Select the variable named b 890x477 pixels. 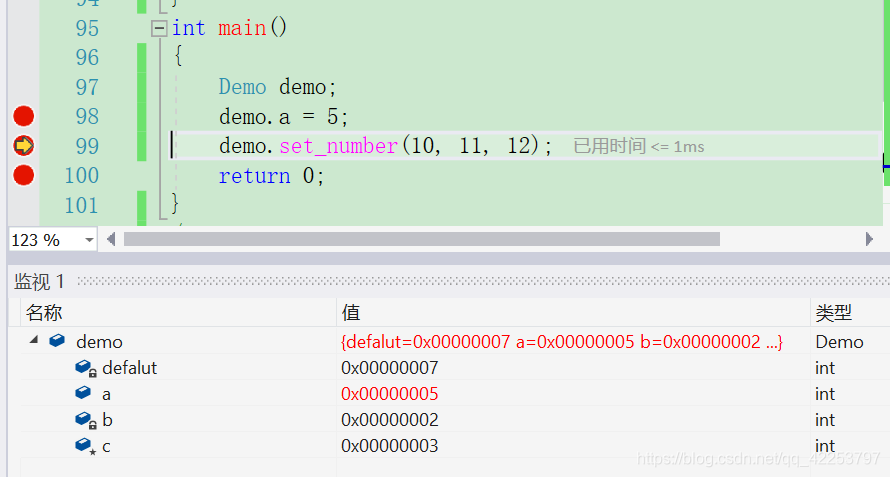pos(107,420)
